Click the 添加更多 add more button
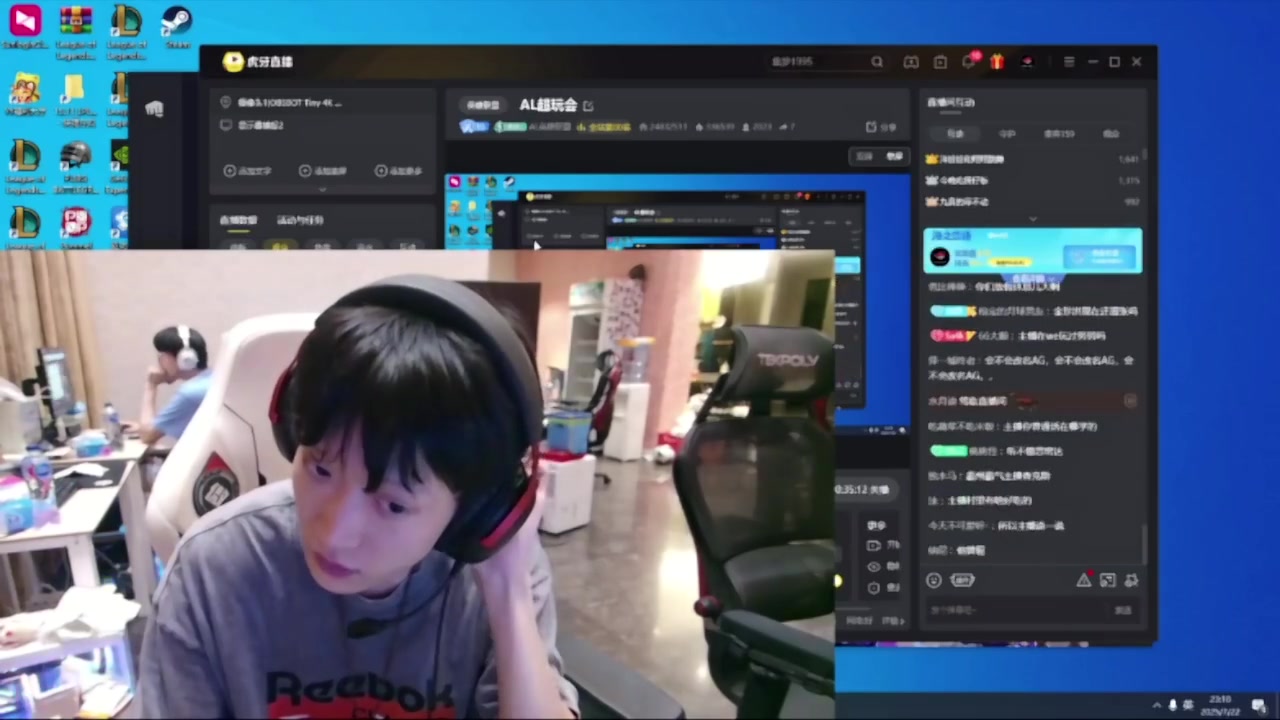This screenshot has height=720, width=1280. click(x=398, y=171)
